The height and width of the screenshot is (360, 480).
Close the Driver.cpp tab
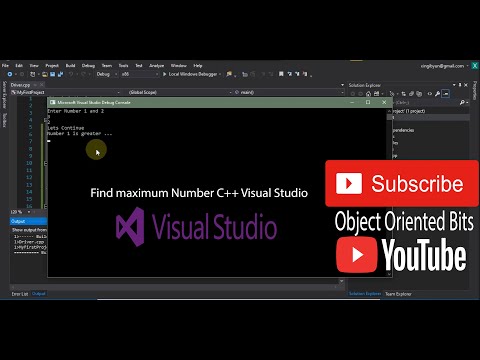[x=42, y=85]
